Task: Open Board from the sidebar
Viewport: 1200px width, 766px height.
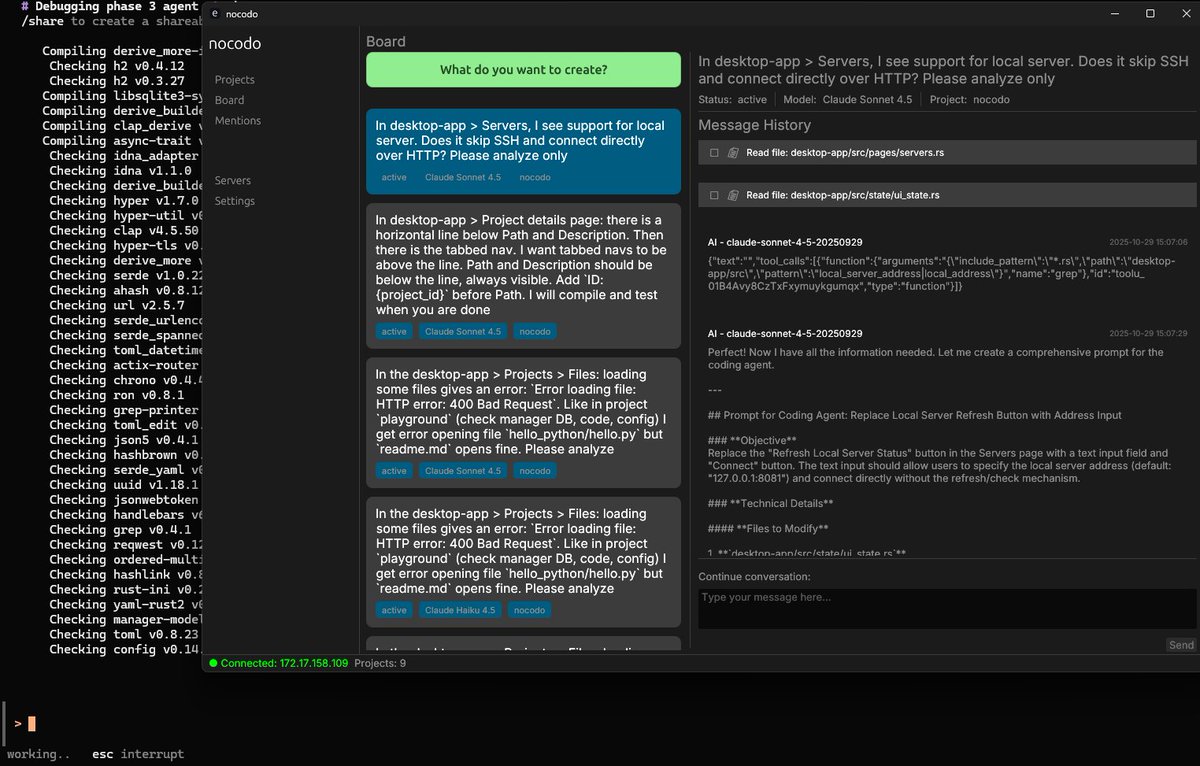Action: [x=230, y=100]
